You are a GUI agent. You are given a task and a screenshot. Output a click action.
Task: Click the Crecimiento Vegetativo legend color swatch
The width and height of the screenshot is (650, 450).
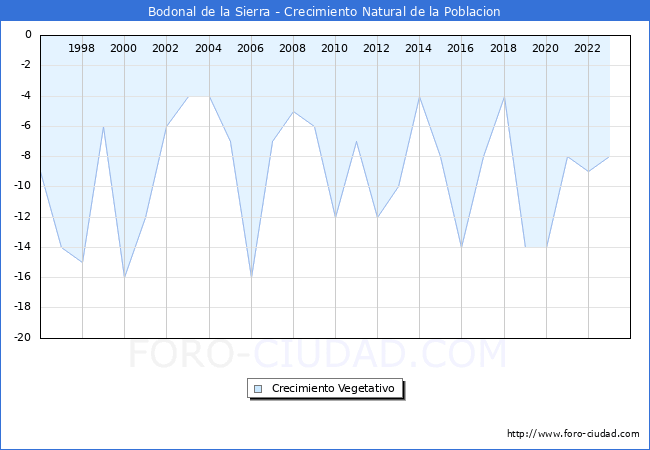pos(258,389)
